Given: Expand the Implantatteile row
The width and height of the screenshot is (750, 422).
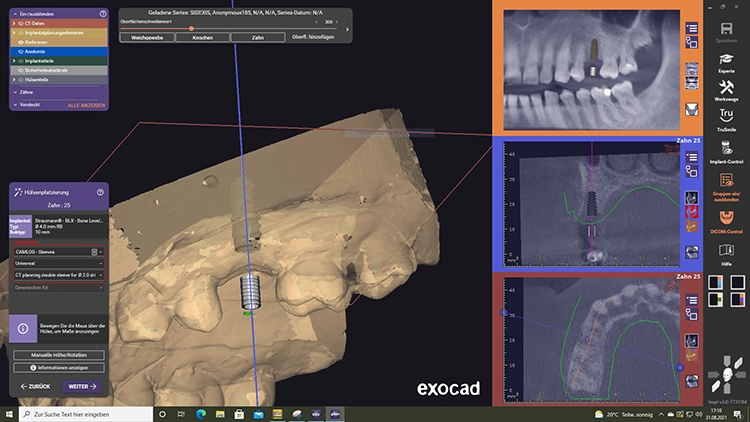Looking at the screenshot, I should click(14, 61).
